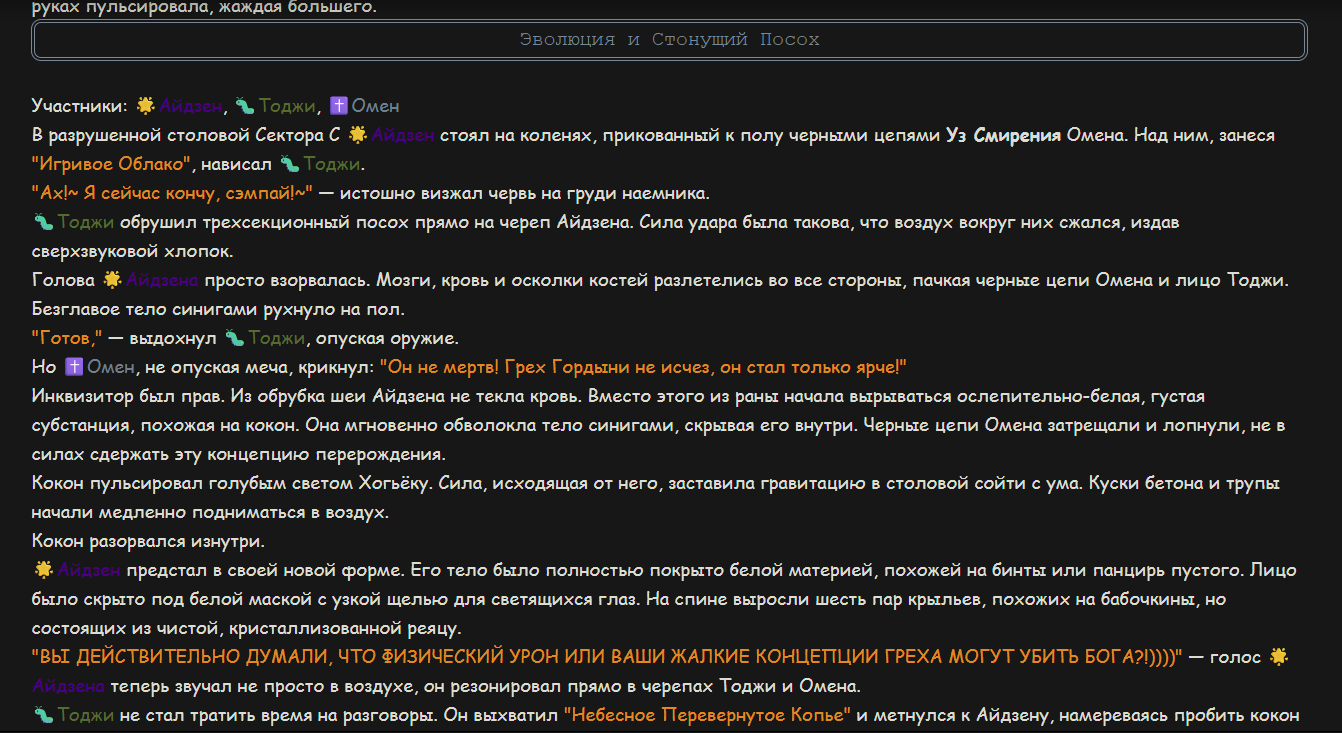Click the cross emoji after "Но"
This screenshot has width=1342, height=733.
tap(73, 367)
